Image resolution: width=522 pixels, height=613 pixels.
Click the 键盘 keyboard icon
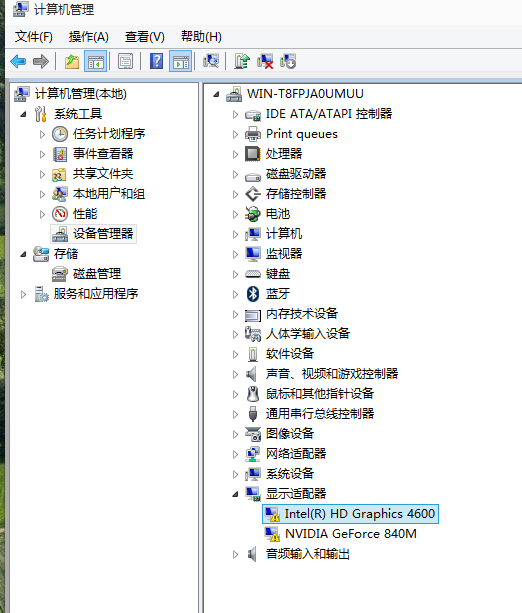(253, 274)
